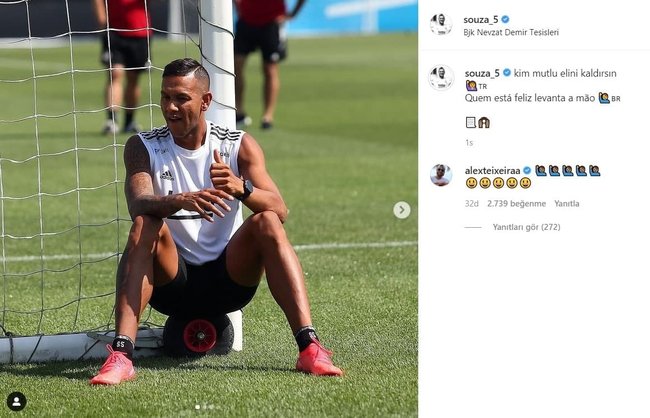Open souza_5 username in caption
This screenshot has height=418, width=650.
pos(482,73)
